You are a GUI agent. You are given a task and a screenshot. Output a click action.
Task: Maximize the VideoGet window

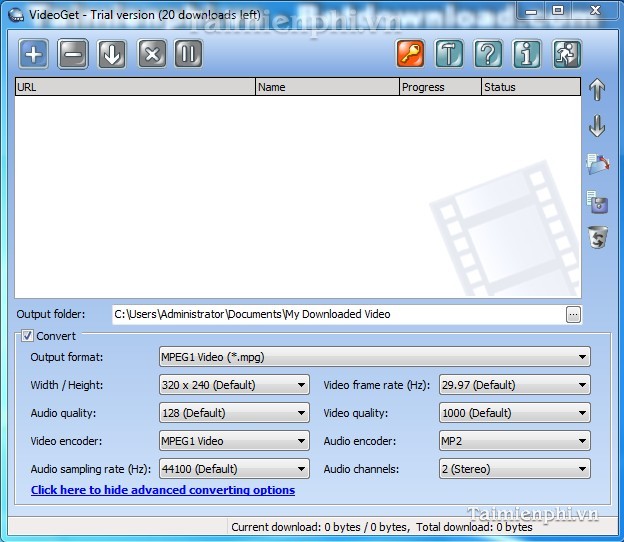pyautogui.click(x=558, y=11)
